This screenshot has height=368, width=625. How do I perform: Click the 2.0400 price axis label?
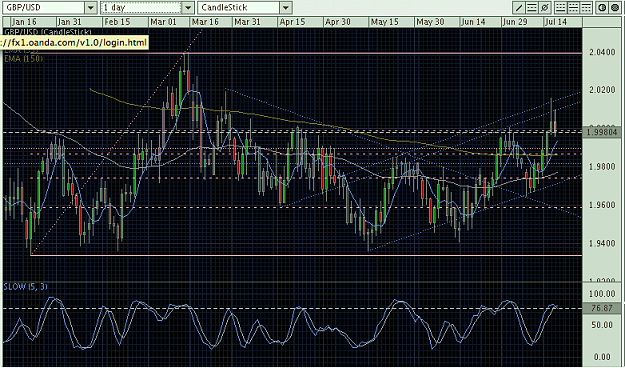tap(602, 52)
